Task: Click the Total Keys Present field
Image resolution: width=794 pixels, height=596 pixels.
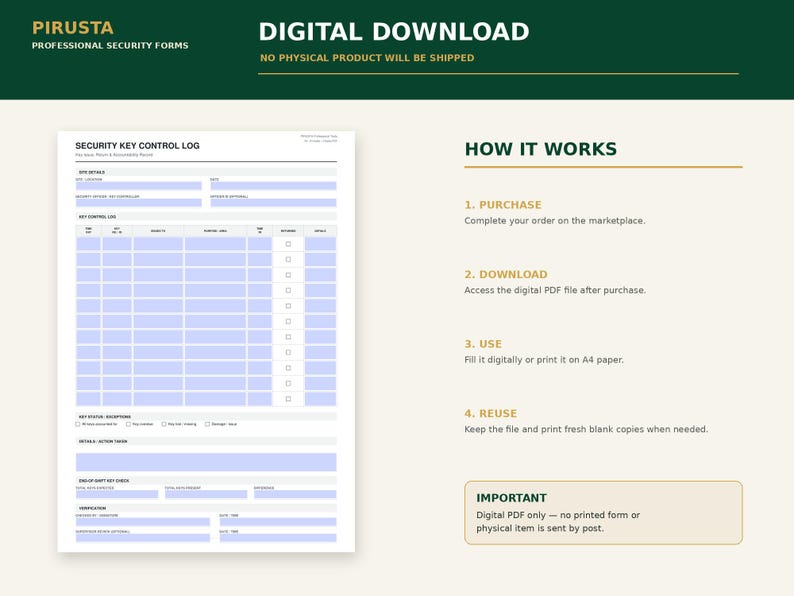Action: [206, 494]
